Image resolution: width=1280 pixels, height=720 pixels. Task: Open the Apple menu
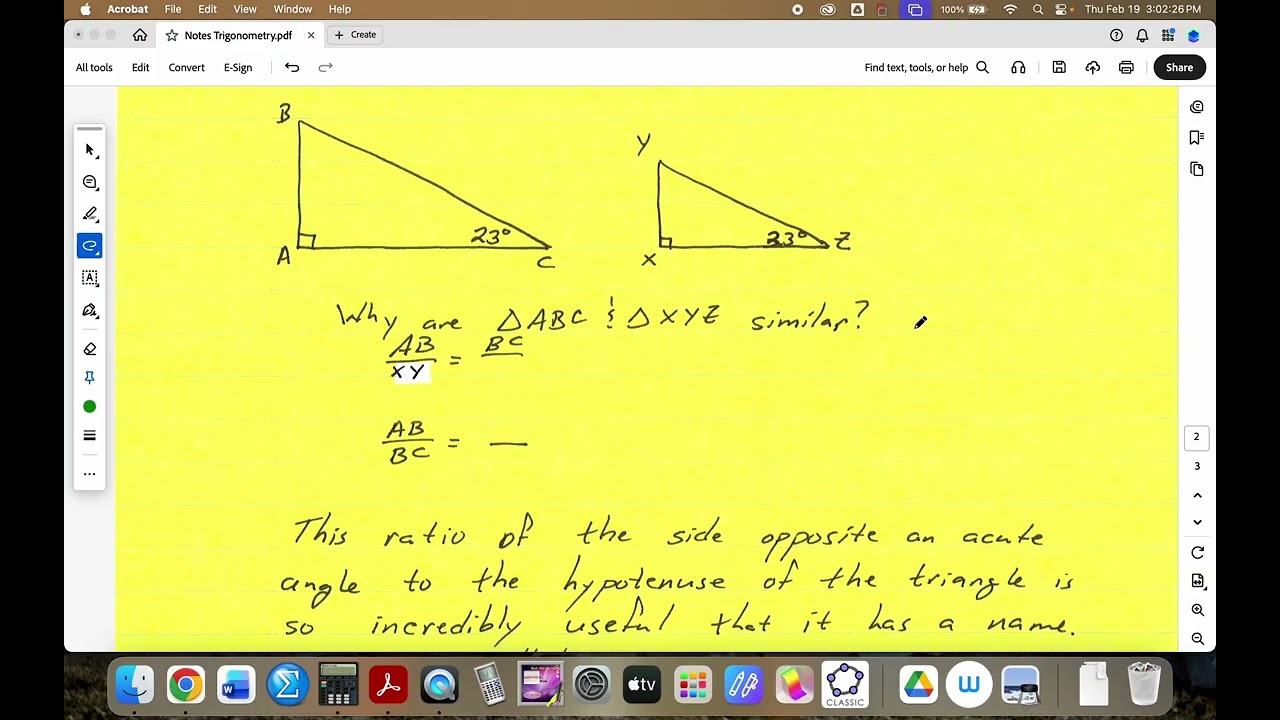[x=85, y=9]
